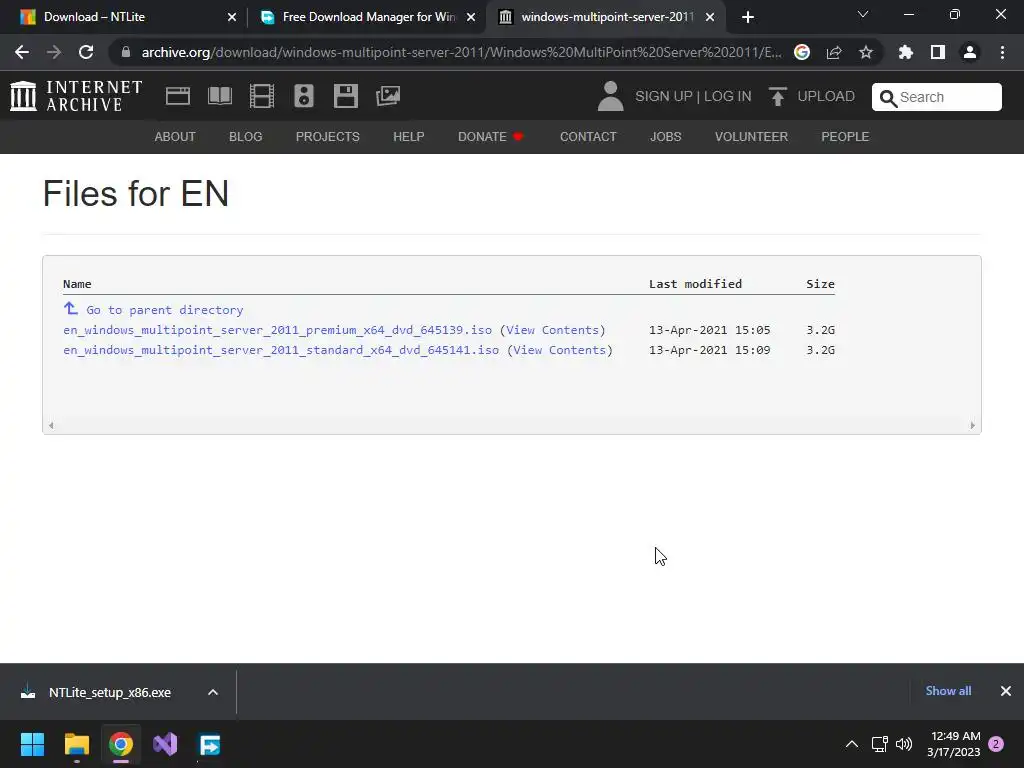Open Chrome profile icon
This screenshot has width=1024, height=768.
(970, 52)
